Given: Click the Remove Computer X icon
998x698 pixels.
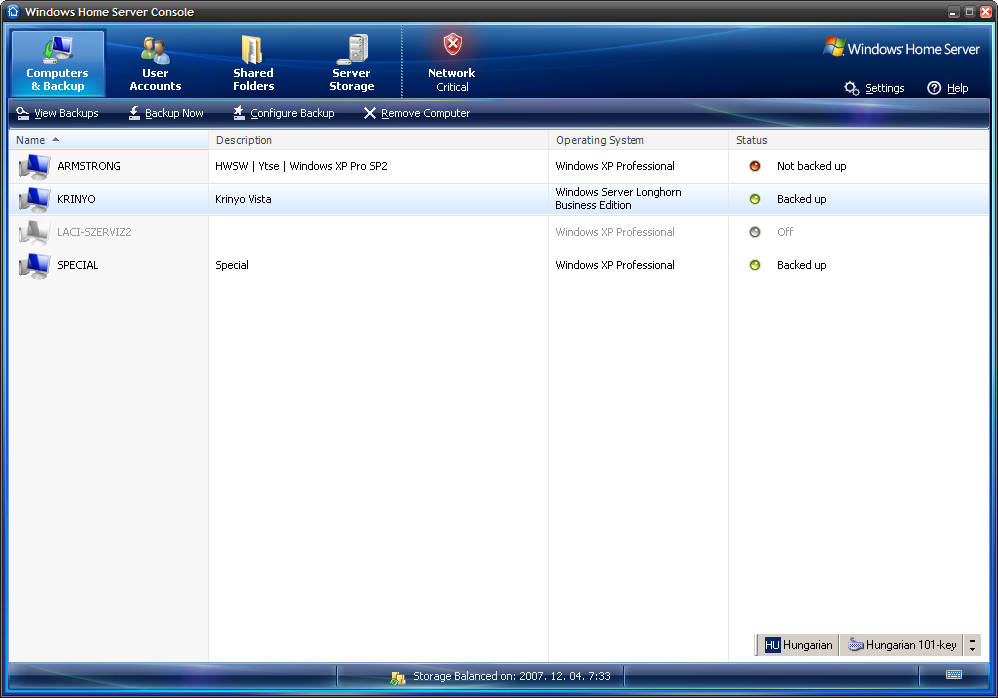Looking at the screenshot, I should point(370,113).
